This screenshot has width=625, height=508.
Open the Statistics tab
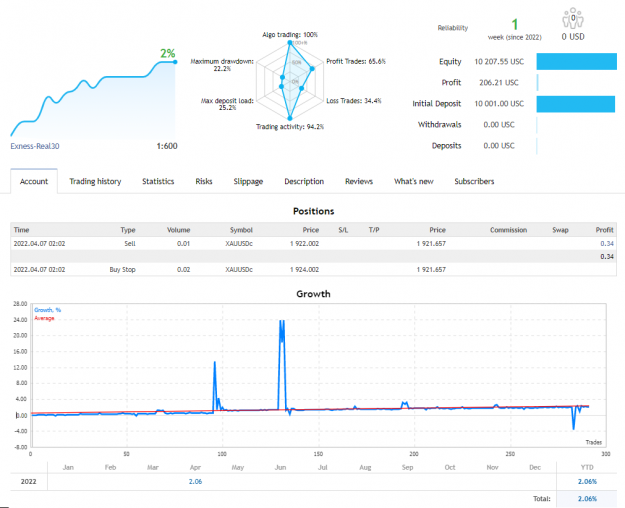point(158,181)
